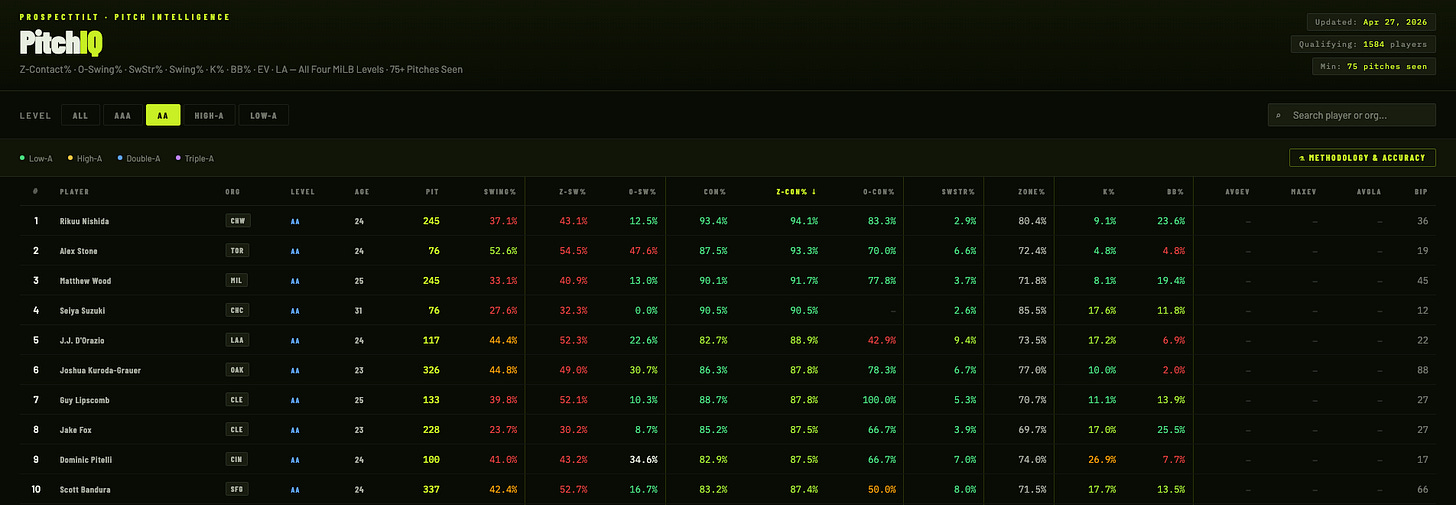The width and height of the screenshot is (1456, 505).
Task: Sort by the BB% column header
Action: click(x=1175, y=190)
